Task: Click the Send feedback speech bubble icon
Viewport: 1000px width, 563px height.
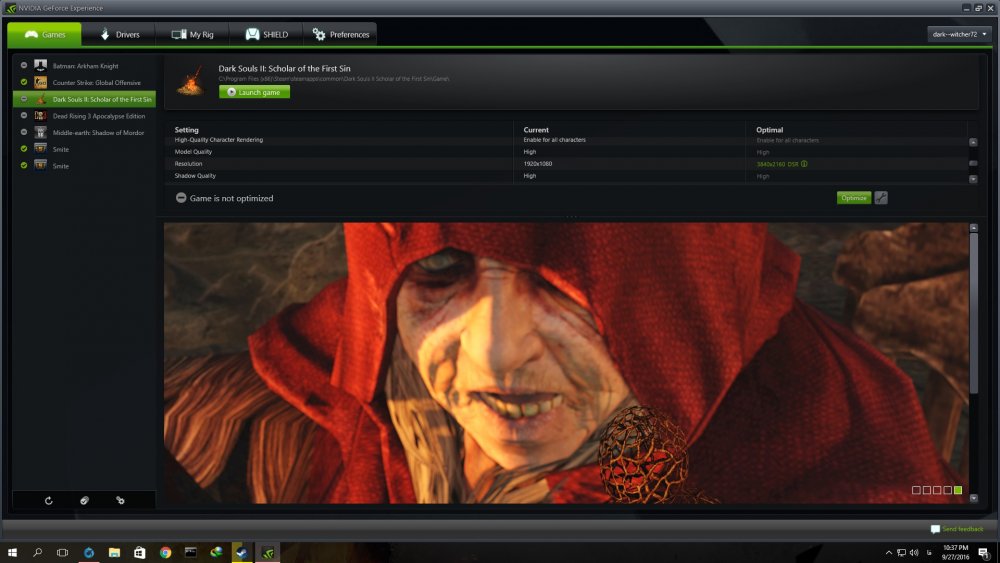Action: point(935,529)
